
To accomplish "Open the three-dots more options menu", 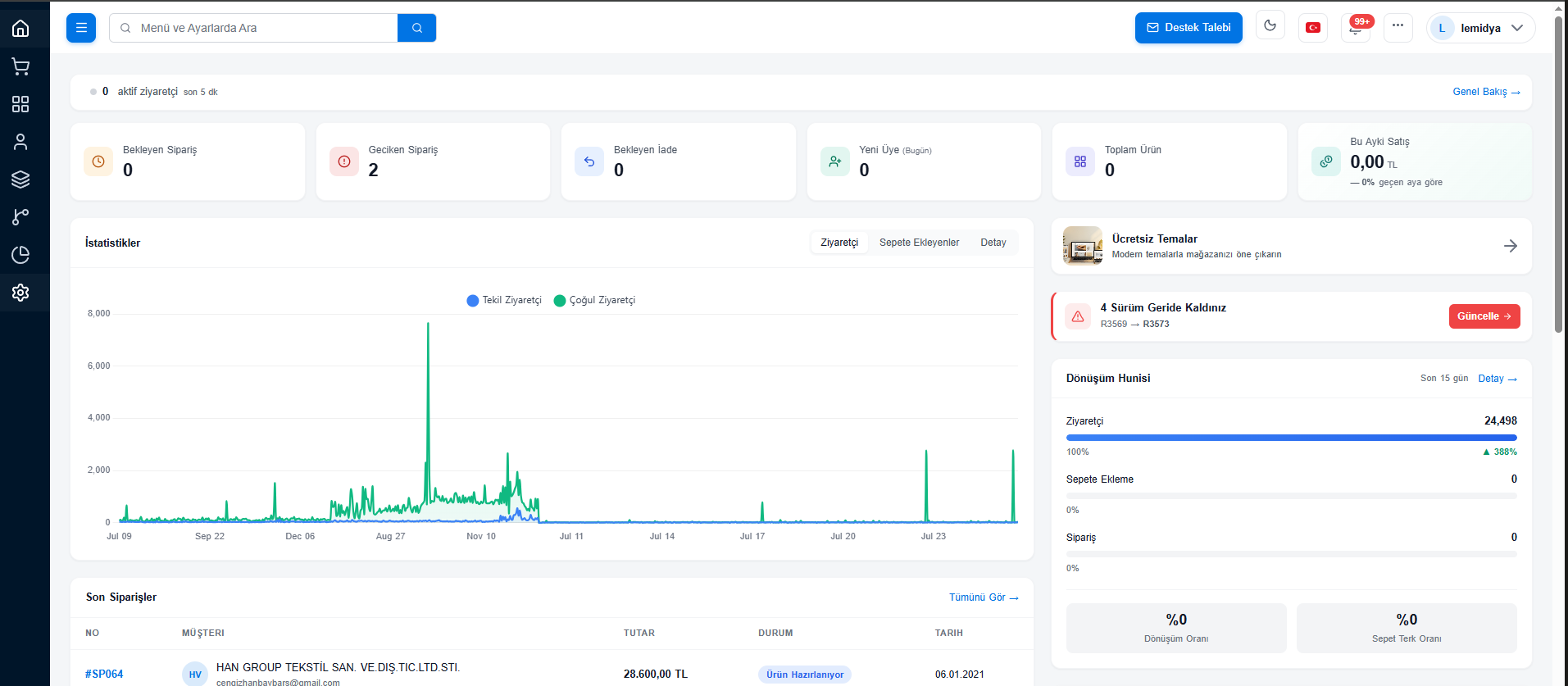I will (x=1398, y=27).
